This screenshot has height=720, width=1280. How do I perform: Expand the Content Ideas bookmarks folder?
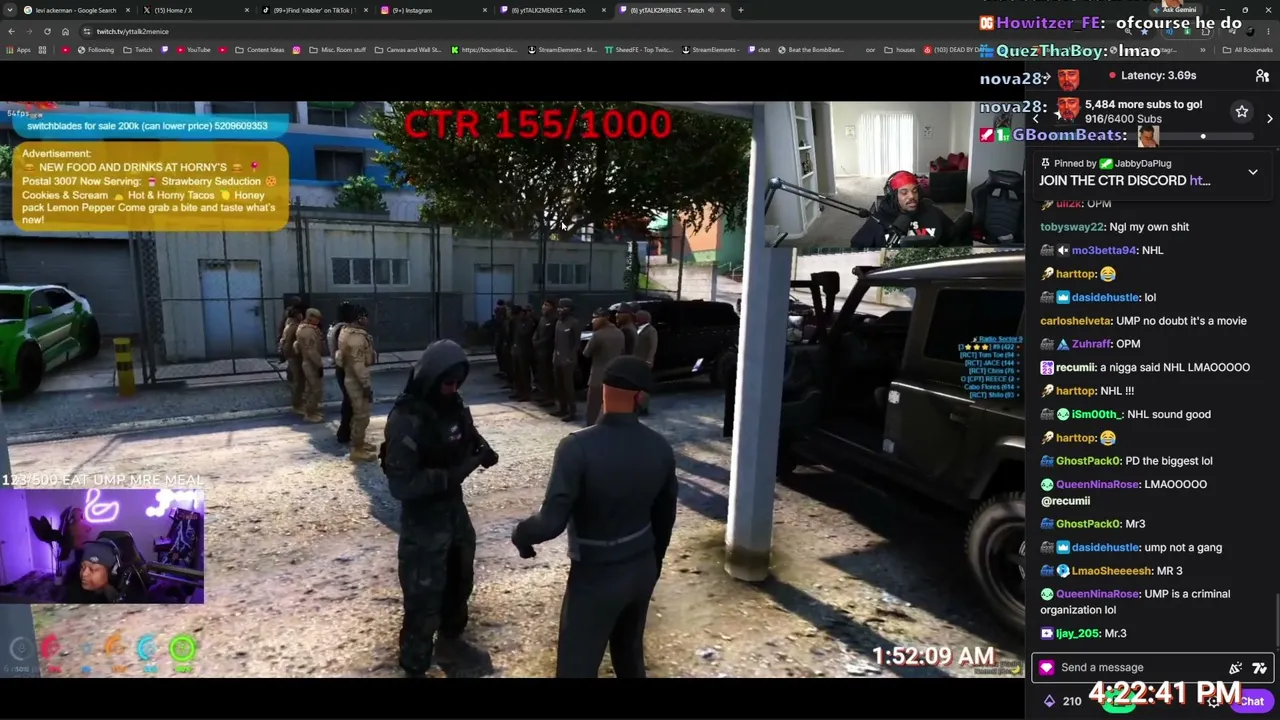click(260, 50)
